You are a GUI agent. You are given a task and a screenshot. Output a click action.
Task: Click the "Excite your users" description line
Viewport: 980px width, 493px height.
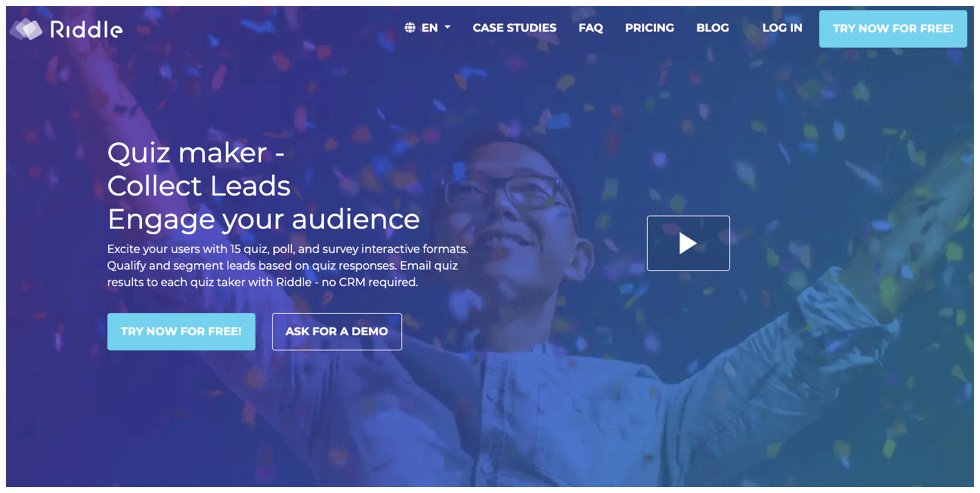(288, 249)
